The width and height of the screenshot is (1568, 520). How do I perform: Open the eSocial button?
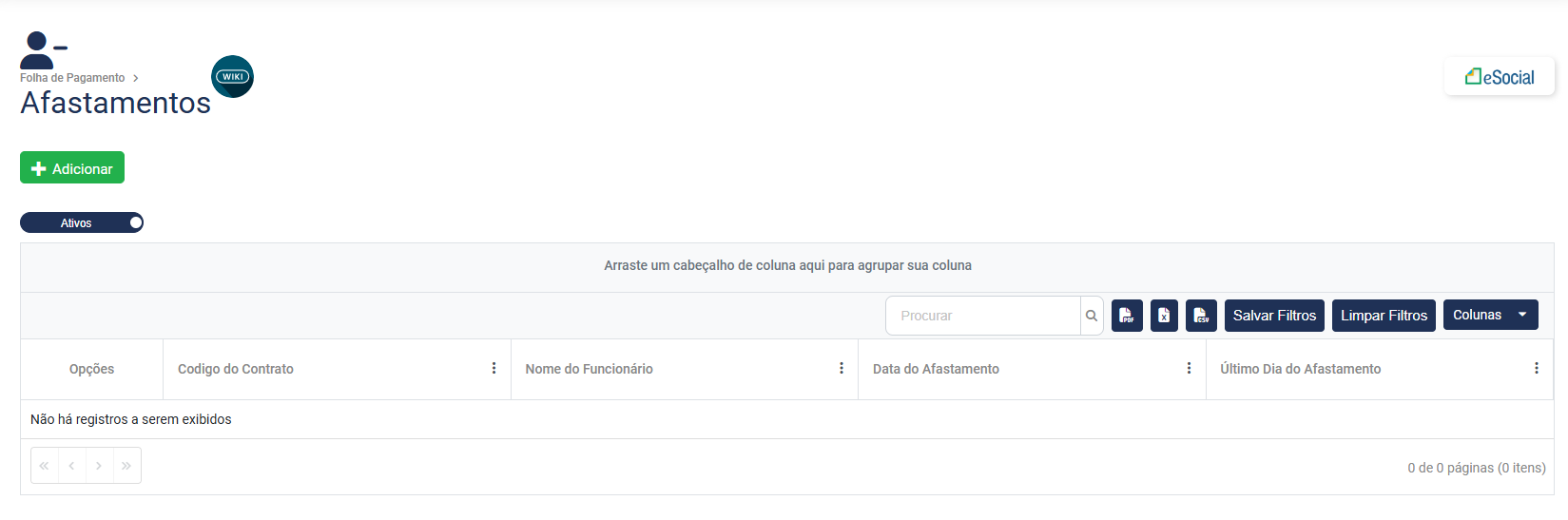pyautogui.click(x=1500, y=77)
